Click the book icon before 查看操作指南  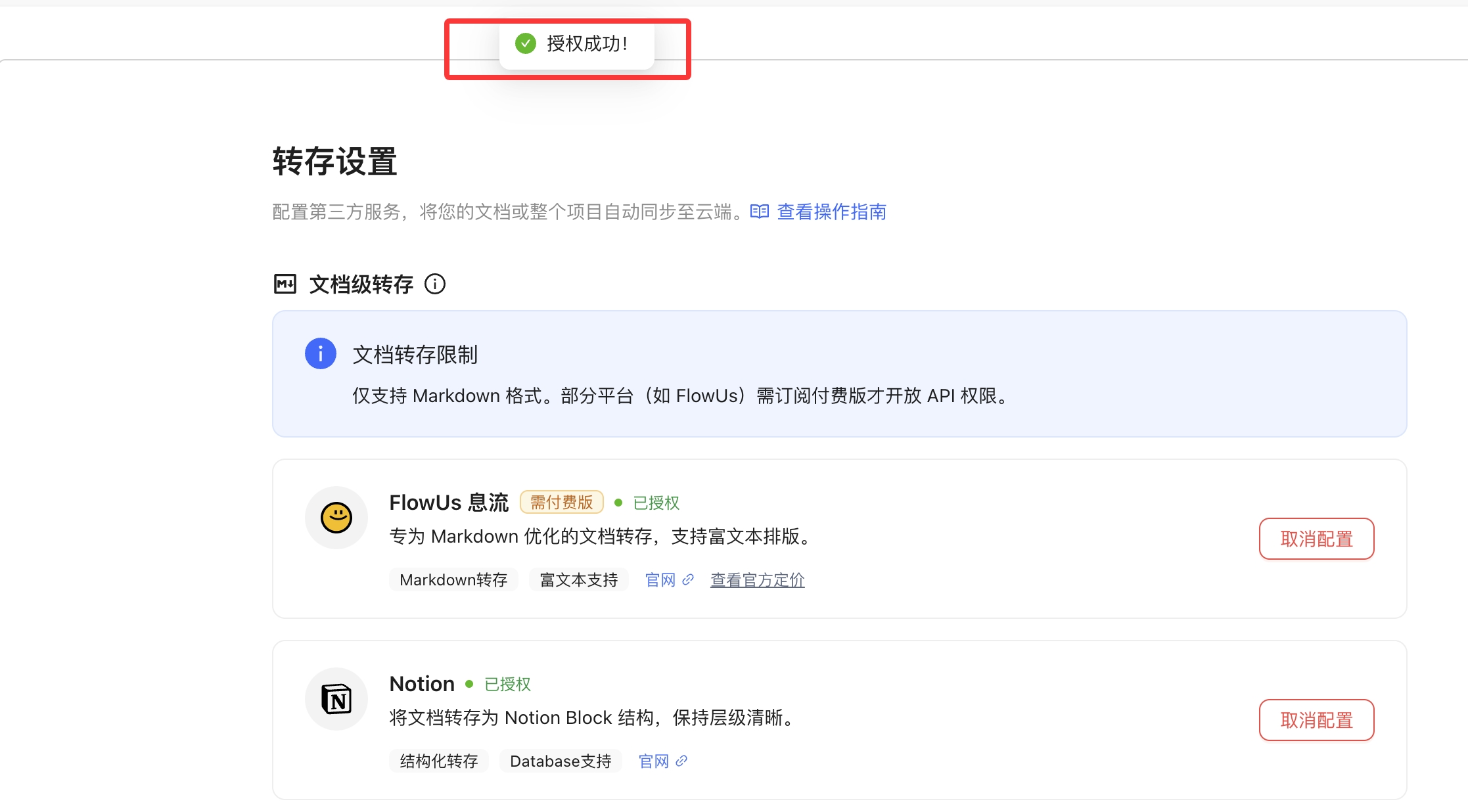[x=760, y=212]
